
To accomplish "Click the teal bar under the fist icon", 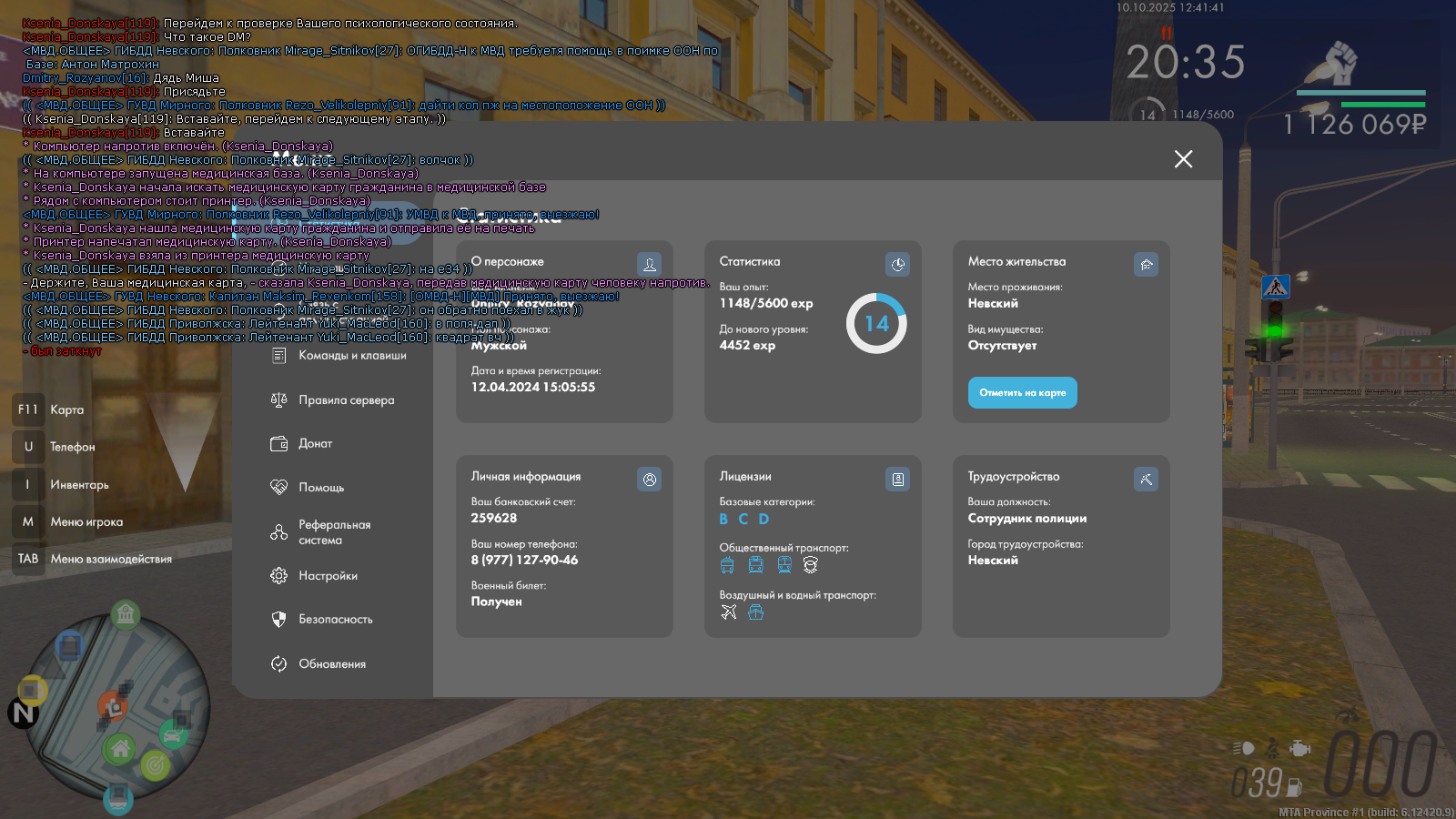I will coord(1360,93).
